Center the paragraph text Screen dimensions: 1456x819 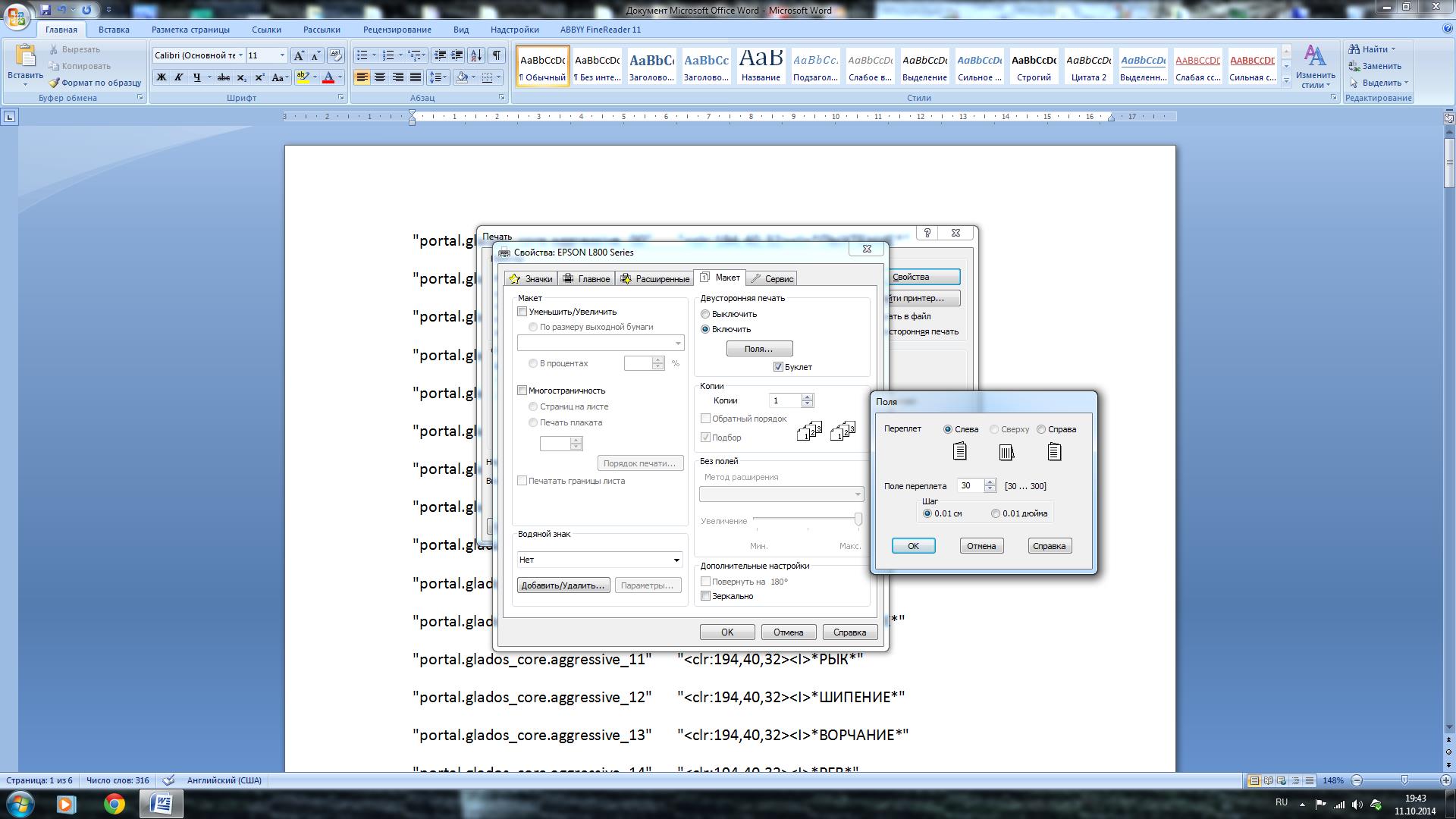(379, 77)
